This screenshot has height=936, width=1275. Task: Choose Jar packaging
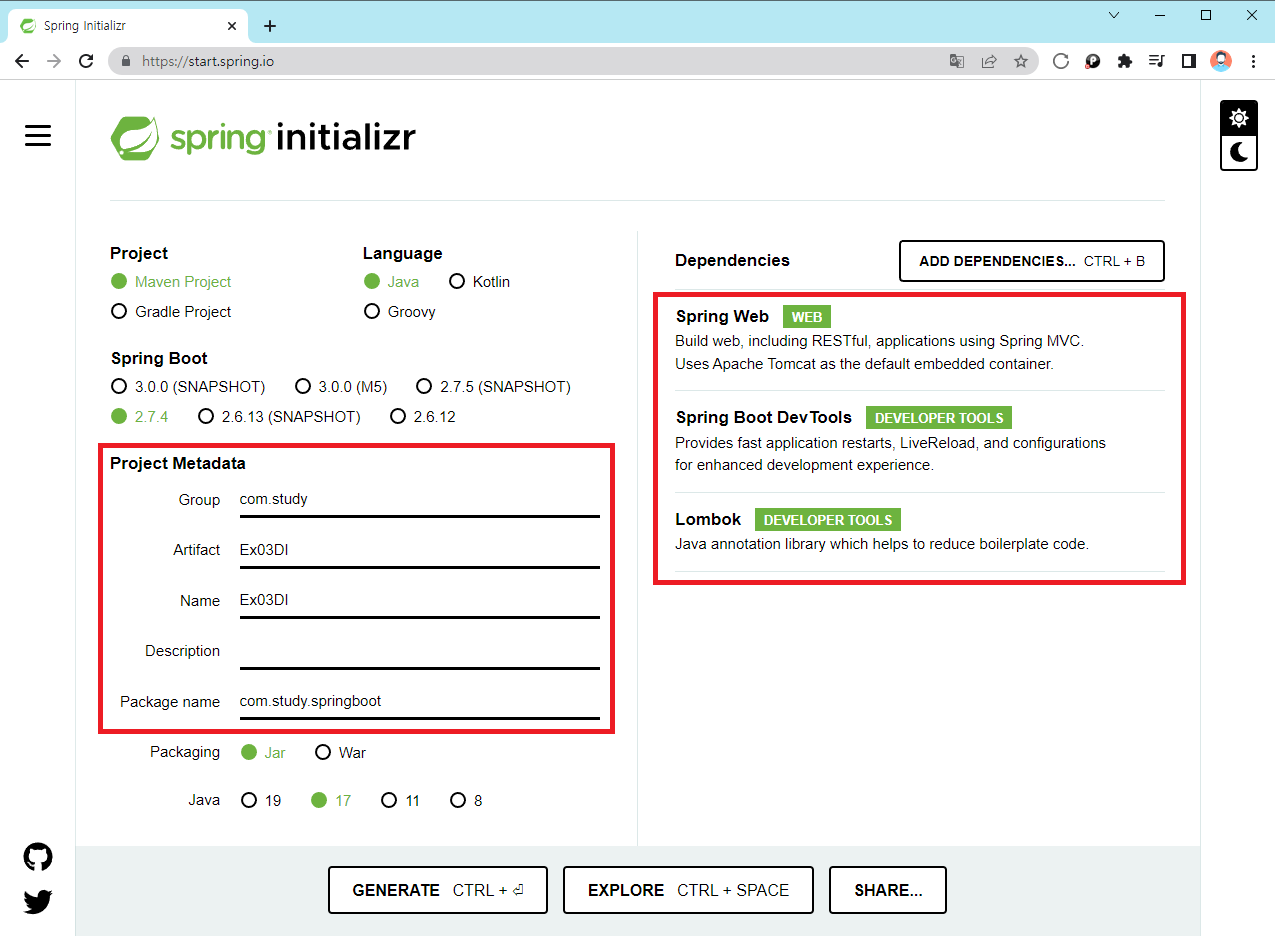click(263, 752)
